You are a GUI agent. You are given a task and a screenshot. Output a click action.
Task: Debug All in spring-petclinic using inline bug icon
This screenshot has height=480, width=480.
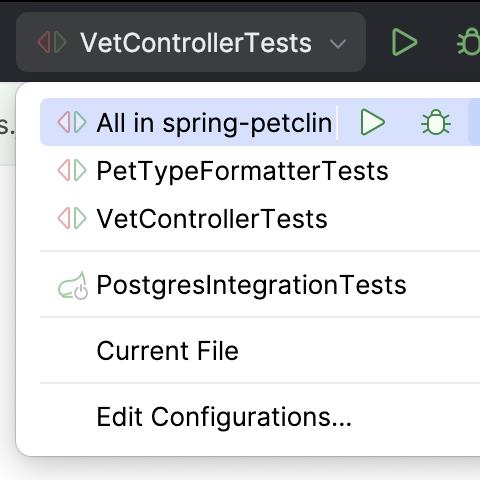tap(436, 122)
